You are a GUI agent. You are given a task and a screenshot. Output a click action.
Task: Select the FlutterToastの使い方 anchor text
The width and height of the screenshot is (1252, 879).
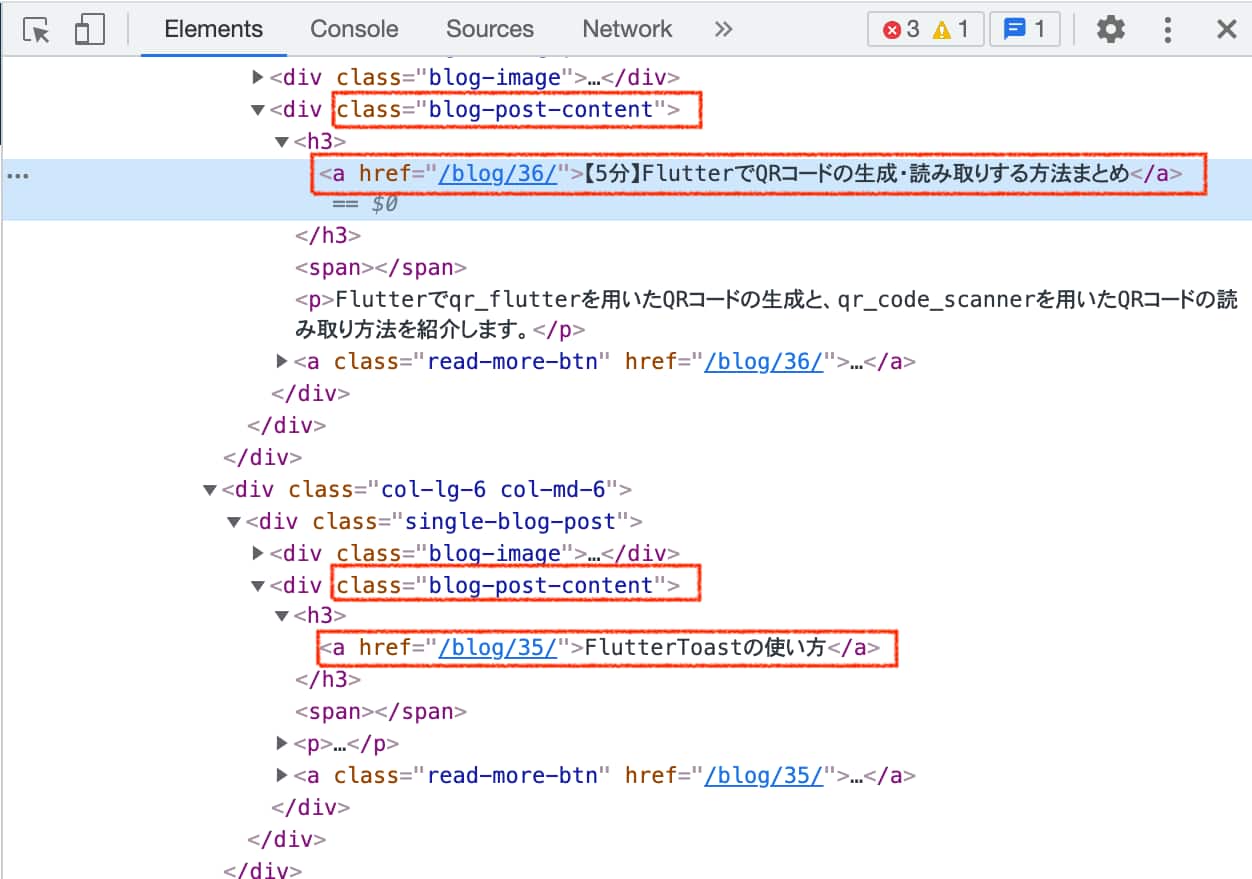pyautogui.click(x=705, y=648)
